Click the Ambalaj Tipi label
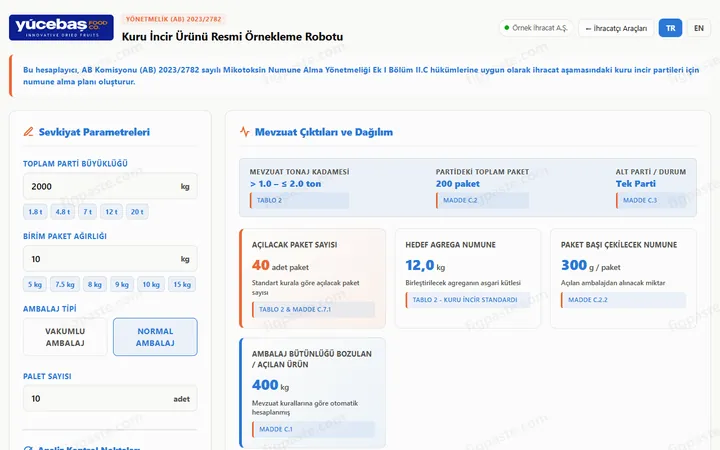 [x=50, y=309]
